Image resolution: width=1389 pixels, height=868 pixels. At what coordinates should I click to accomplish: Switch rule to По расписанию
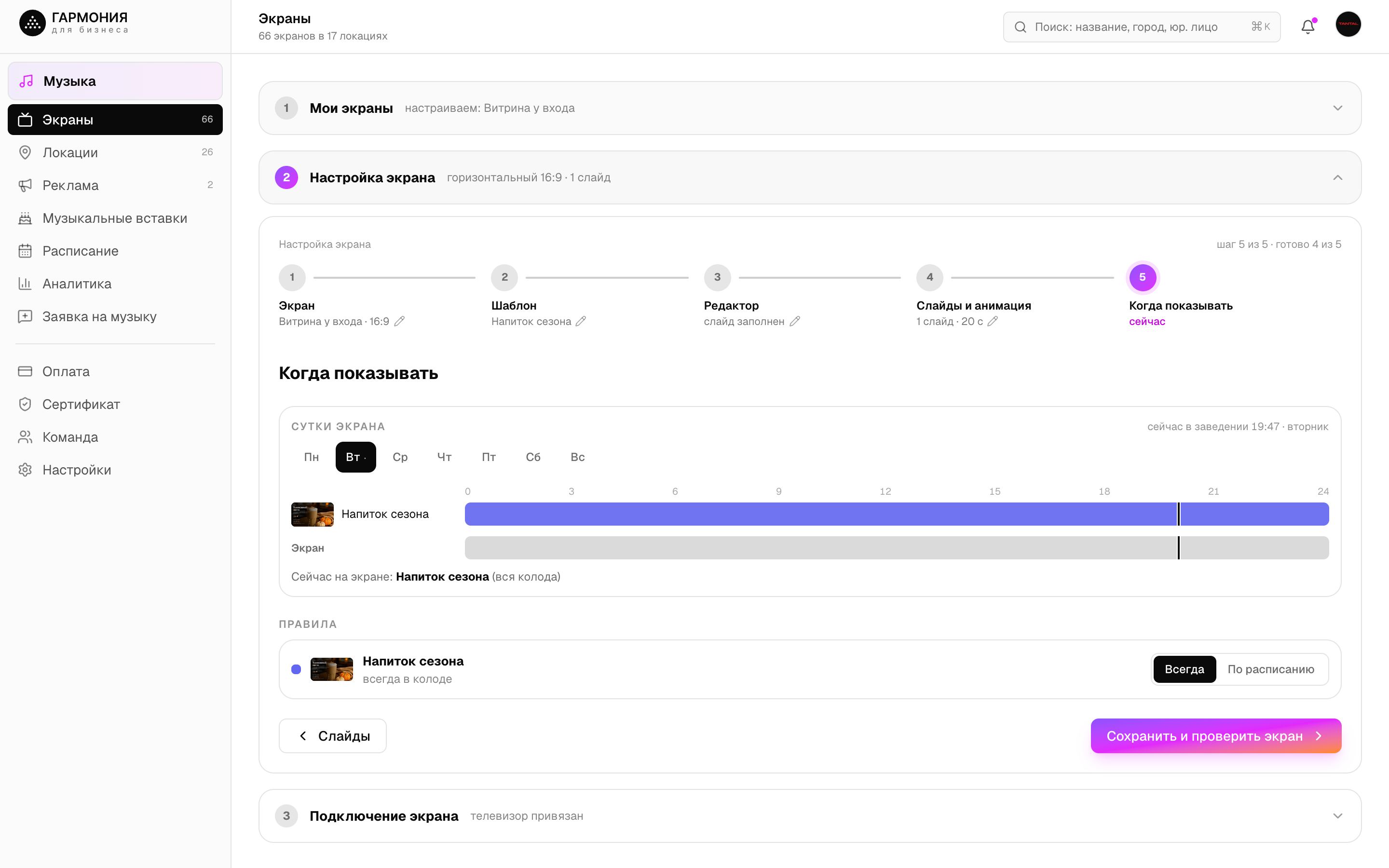point(1270,669)
